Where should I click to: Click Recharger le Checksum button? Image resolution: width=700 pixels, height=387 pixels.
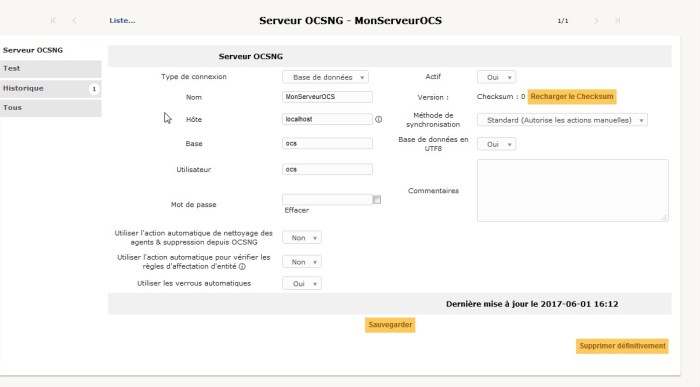(572, 96)
